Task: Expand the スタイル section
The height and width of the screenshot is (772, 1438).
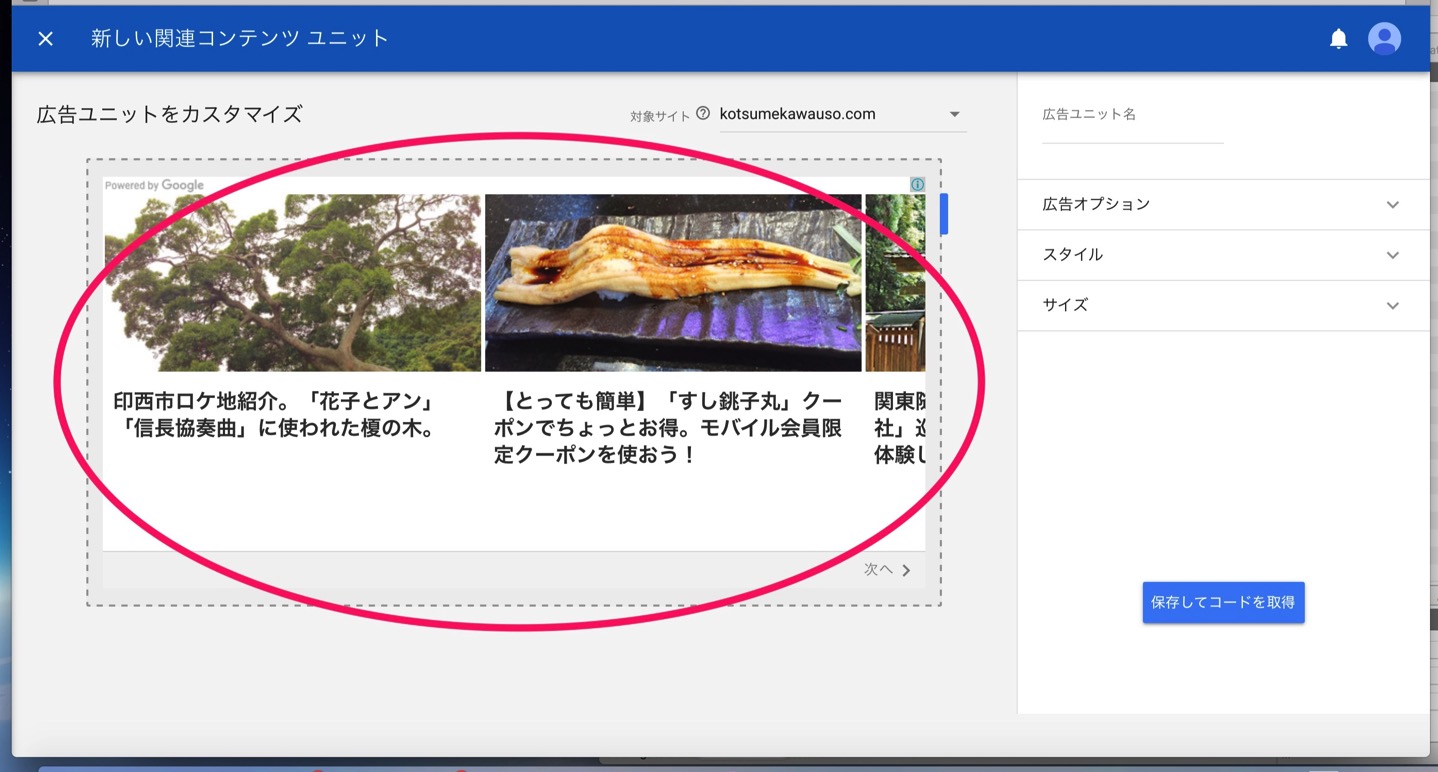Action: point(1223,255)
